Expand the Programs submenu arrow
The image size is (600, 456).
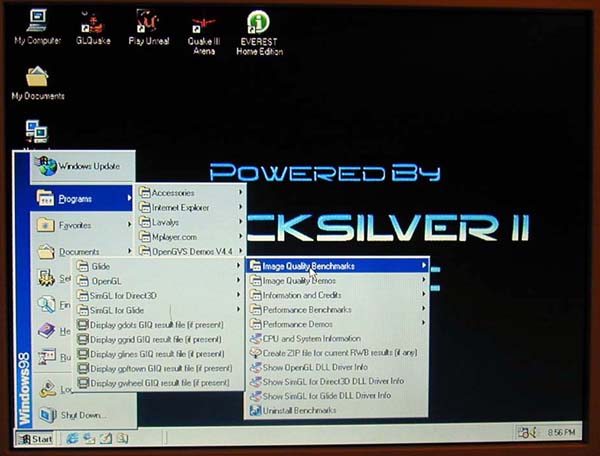click(129, 198)
